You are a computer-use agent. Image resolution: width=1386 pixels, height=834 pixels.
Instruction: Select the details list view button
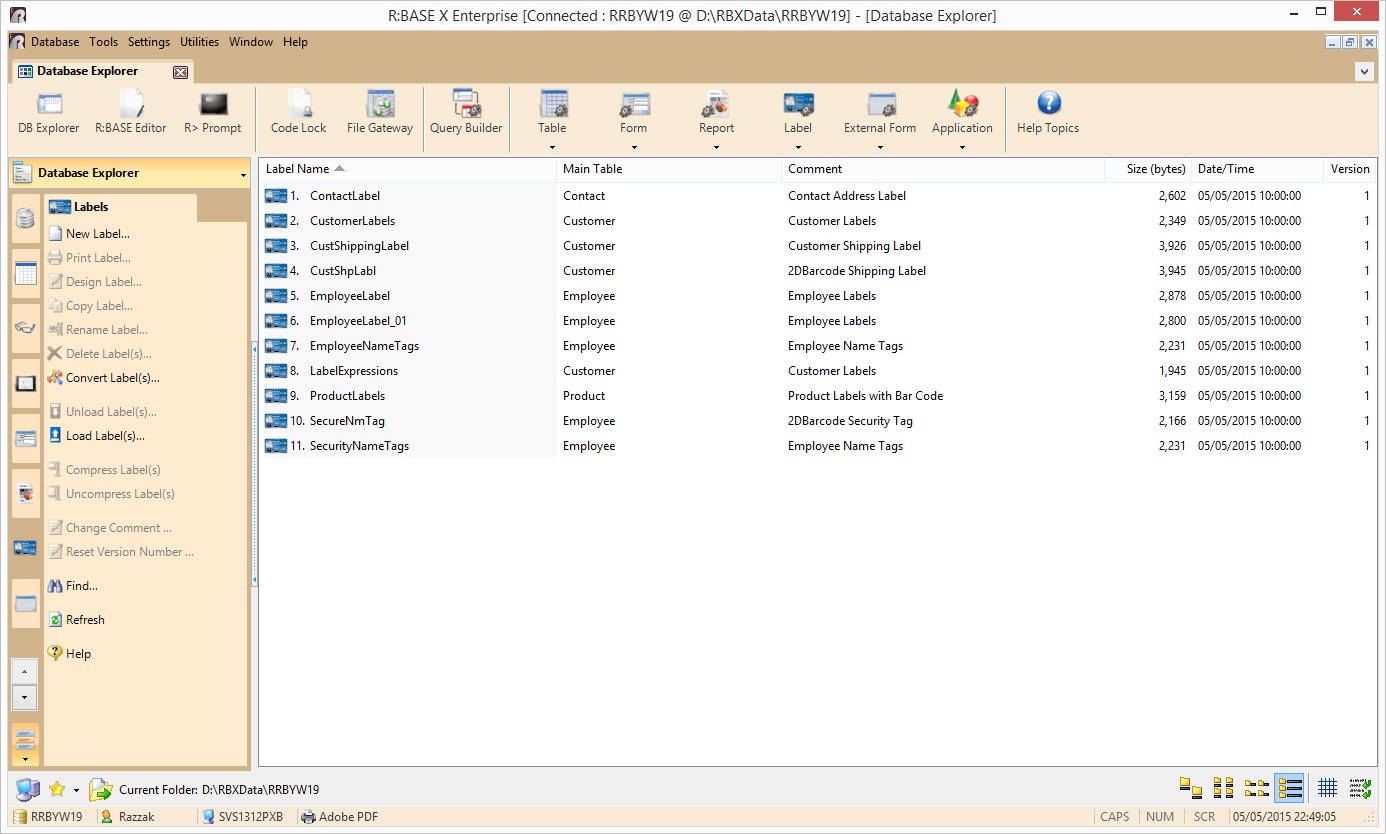(1289, 788)
